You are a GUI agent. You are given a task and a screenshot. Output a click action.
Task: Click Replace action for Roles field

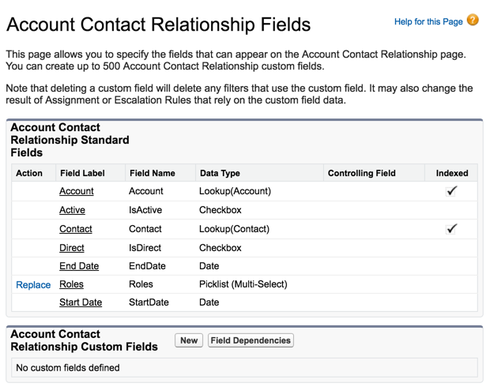point(33,285)
